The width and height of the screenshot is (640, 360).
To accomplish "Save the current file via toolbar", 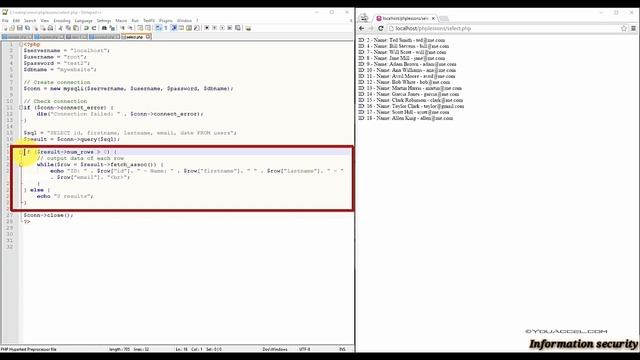I will (x=20, y=28).
